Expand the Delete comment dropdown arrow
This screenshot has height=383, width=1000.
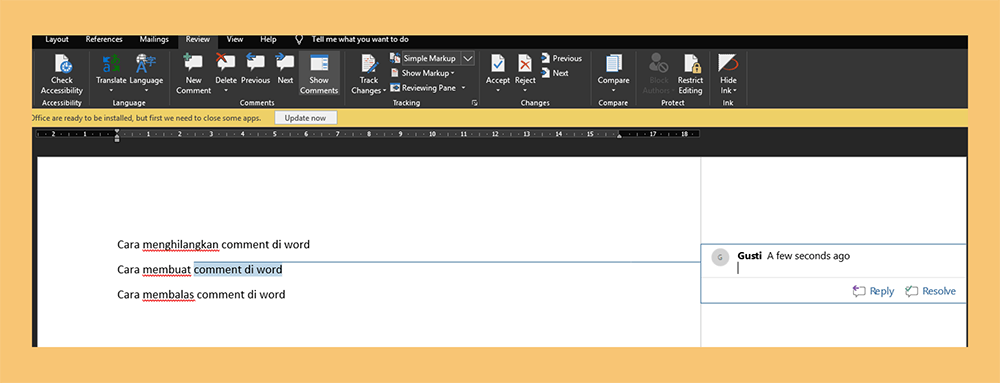(226, 90)
